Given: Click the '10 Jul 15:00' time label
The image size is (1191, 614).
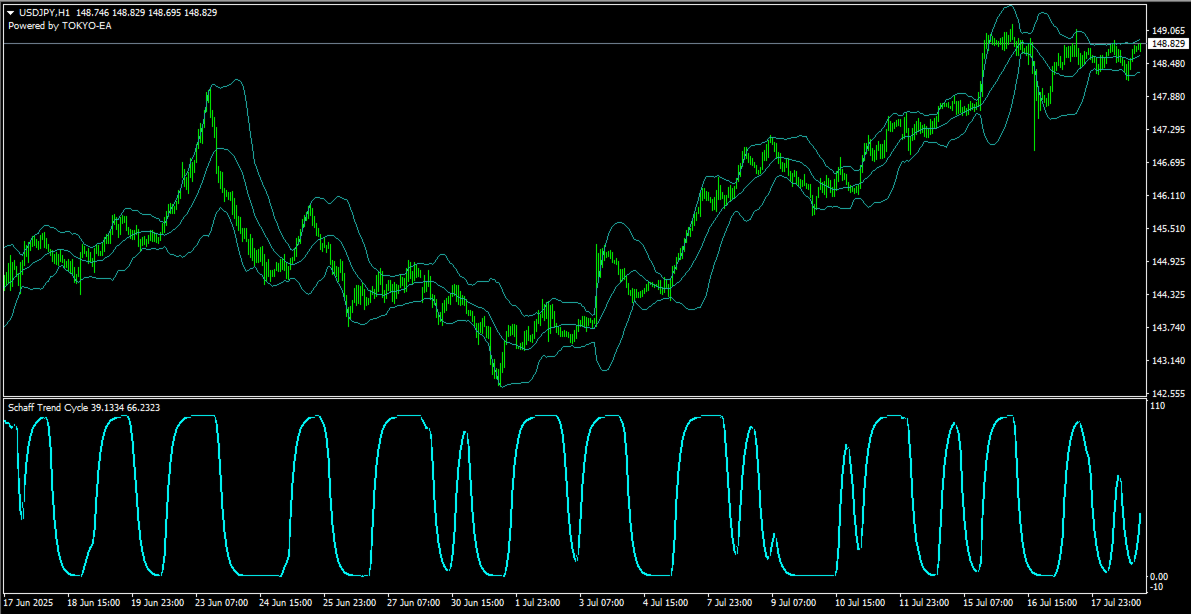Looking at the screenshot, I should [861, 603].
